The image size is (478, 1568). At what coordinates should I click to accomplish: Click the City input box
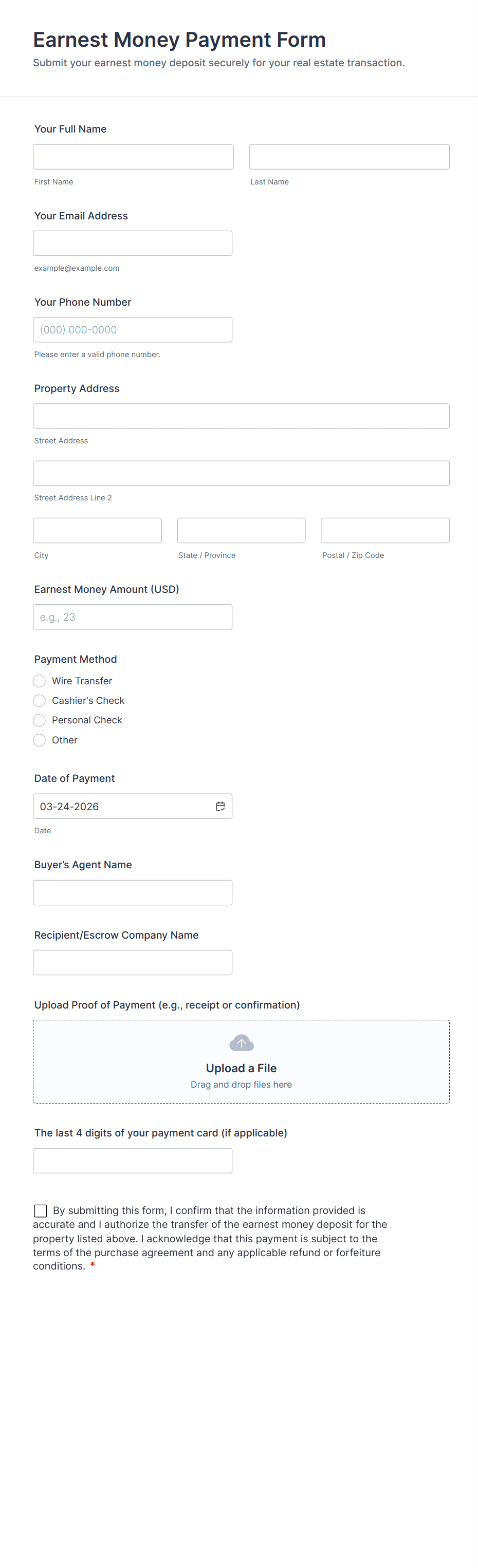pos(98,531)
